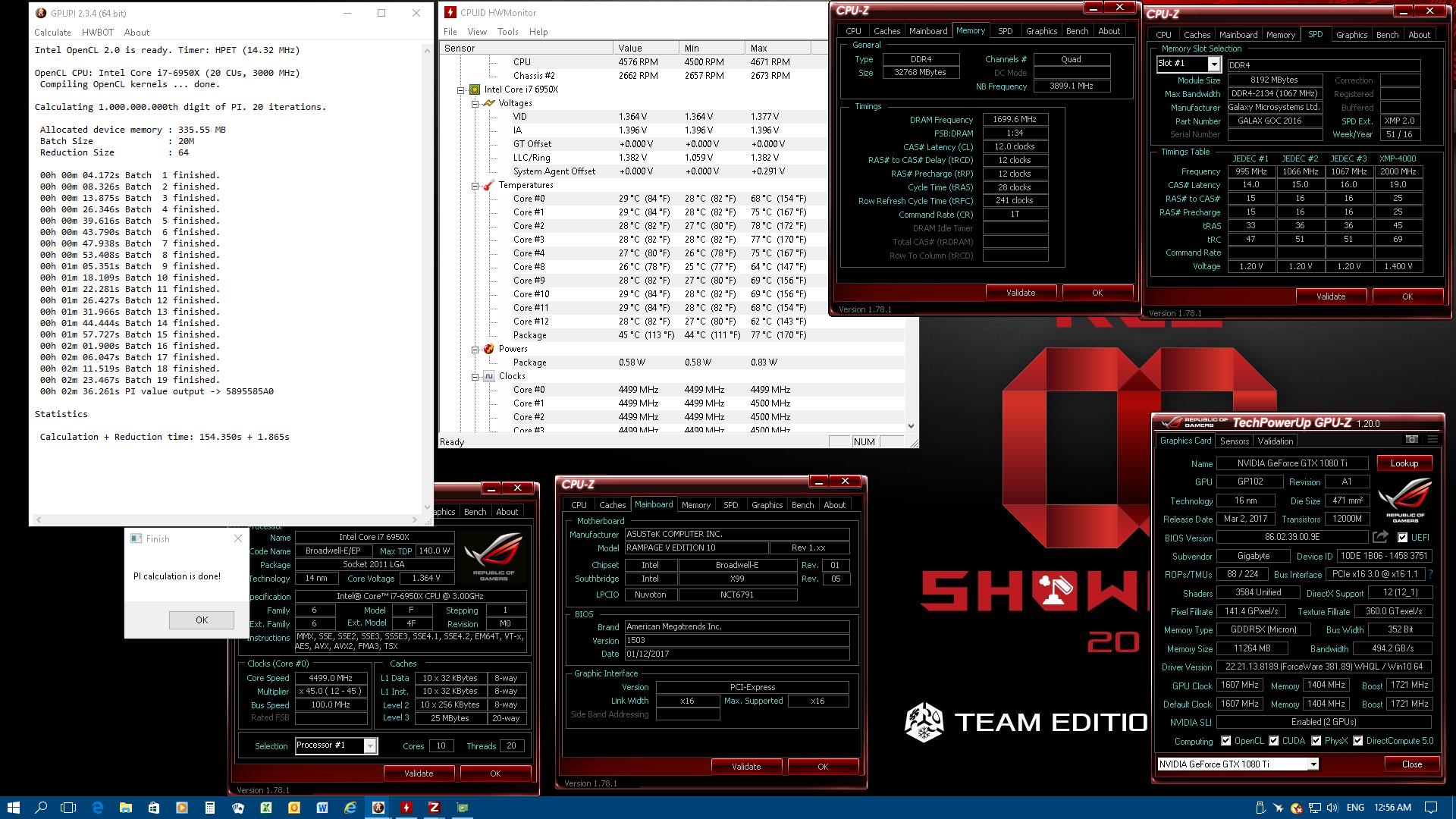
Task: Click the Lookup button in GPU-Z
Action: tap(1404, 463)
